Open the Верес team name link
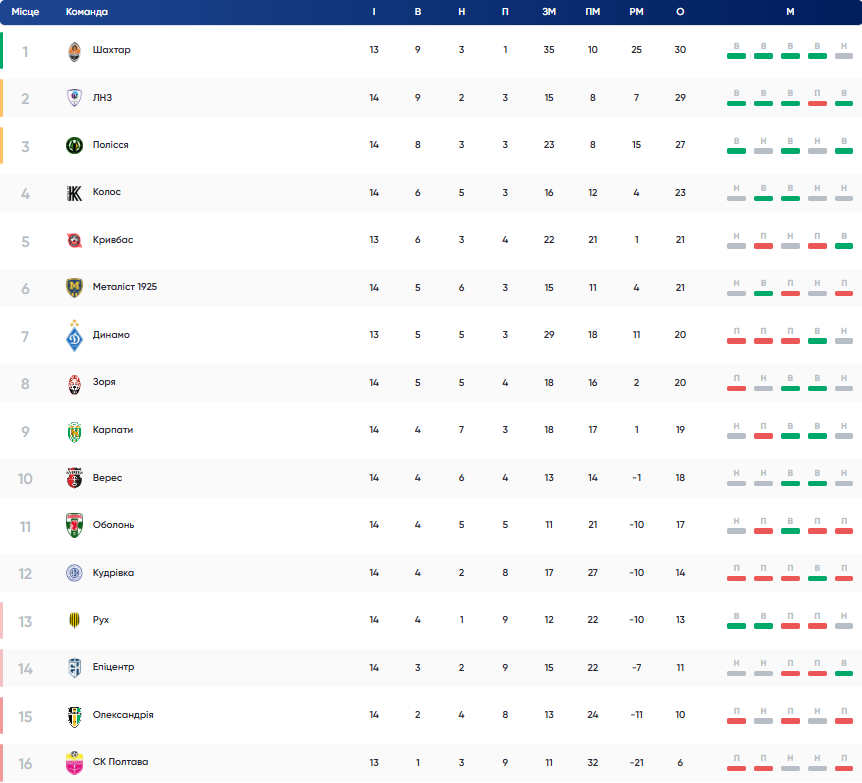The image size is (862, 783). click(106, 478)
